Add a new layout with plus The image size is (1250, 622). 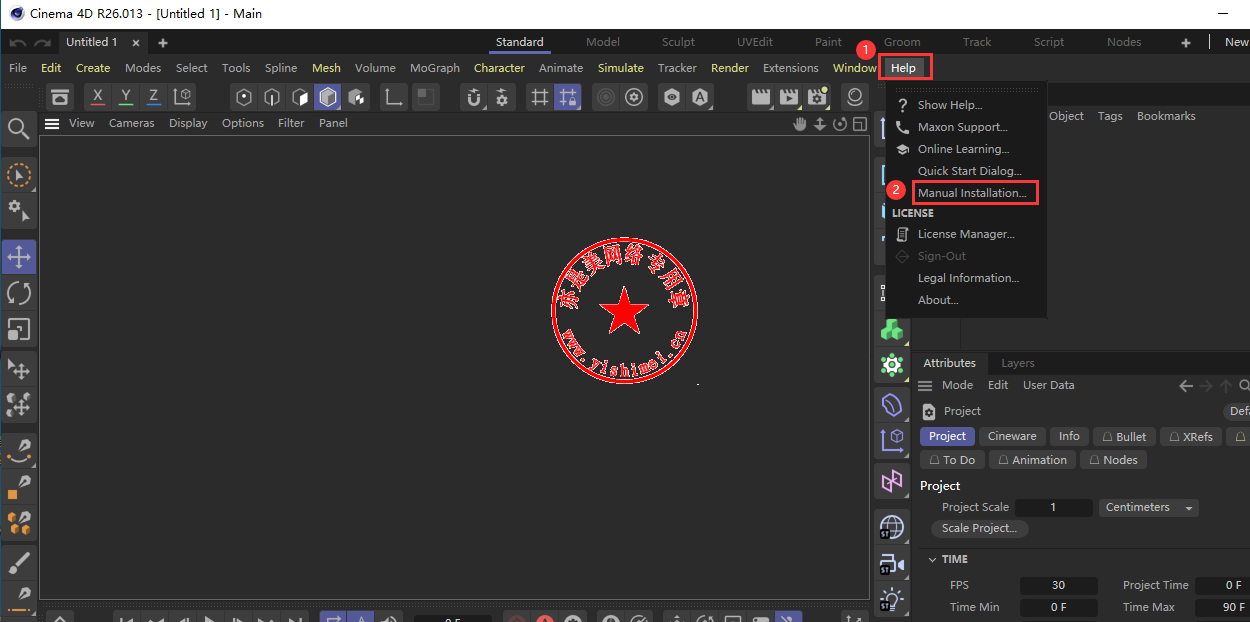pos(1186,42)
